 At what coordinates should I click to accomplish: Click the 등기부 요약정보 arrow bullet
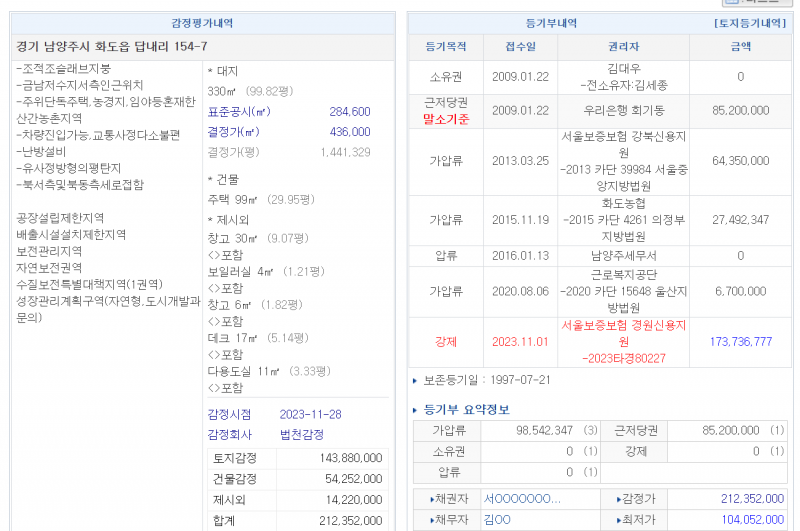tap(416, 410)
